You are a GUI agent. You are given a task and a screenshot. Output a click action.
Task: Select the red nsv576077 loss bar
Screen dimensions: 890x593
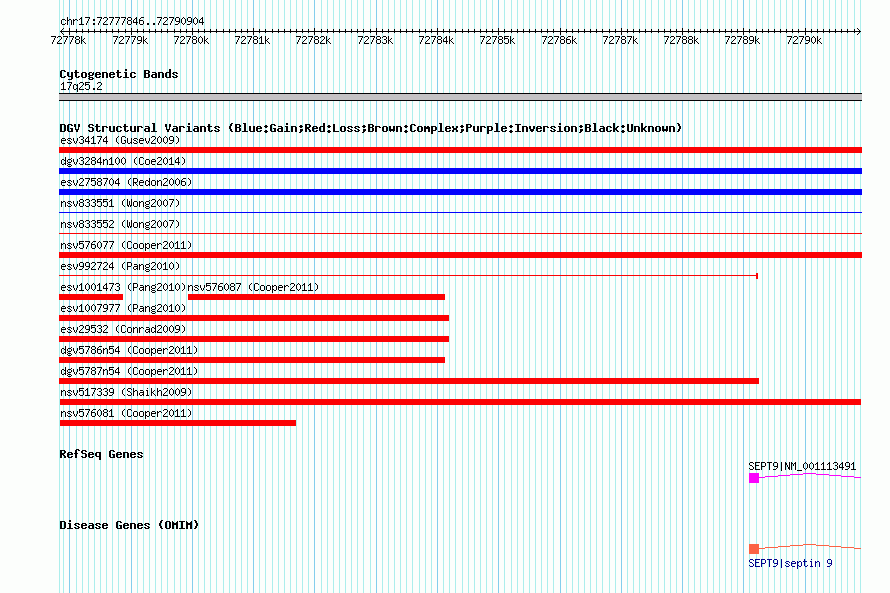point(460,255)
